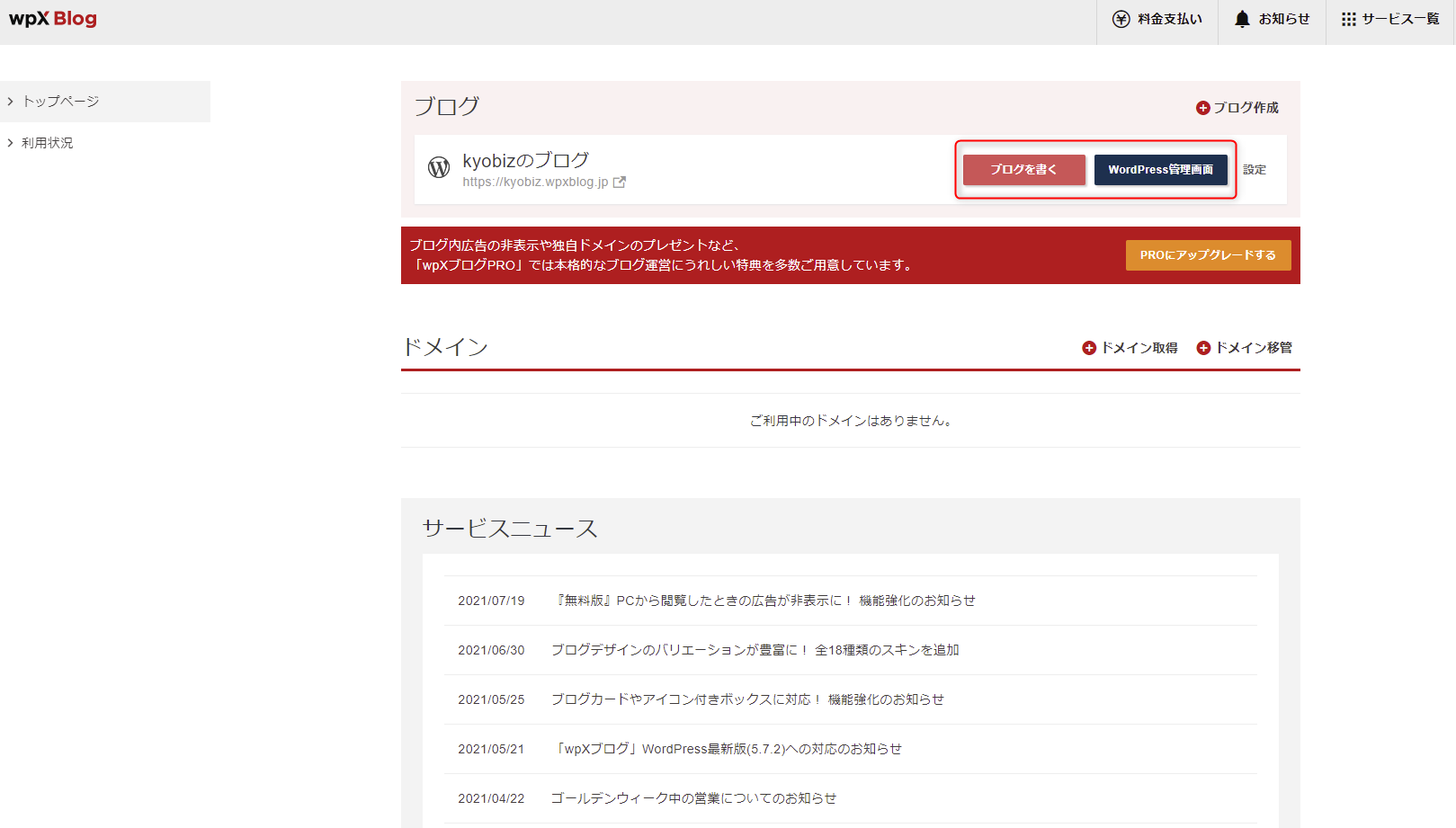This screenshot has height=828, width=1456.
Task: Open 料金支払い in the top bar
Action: pyautogui.click(x=1157, y=19)
